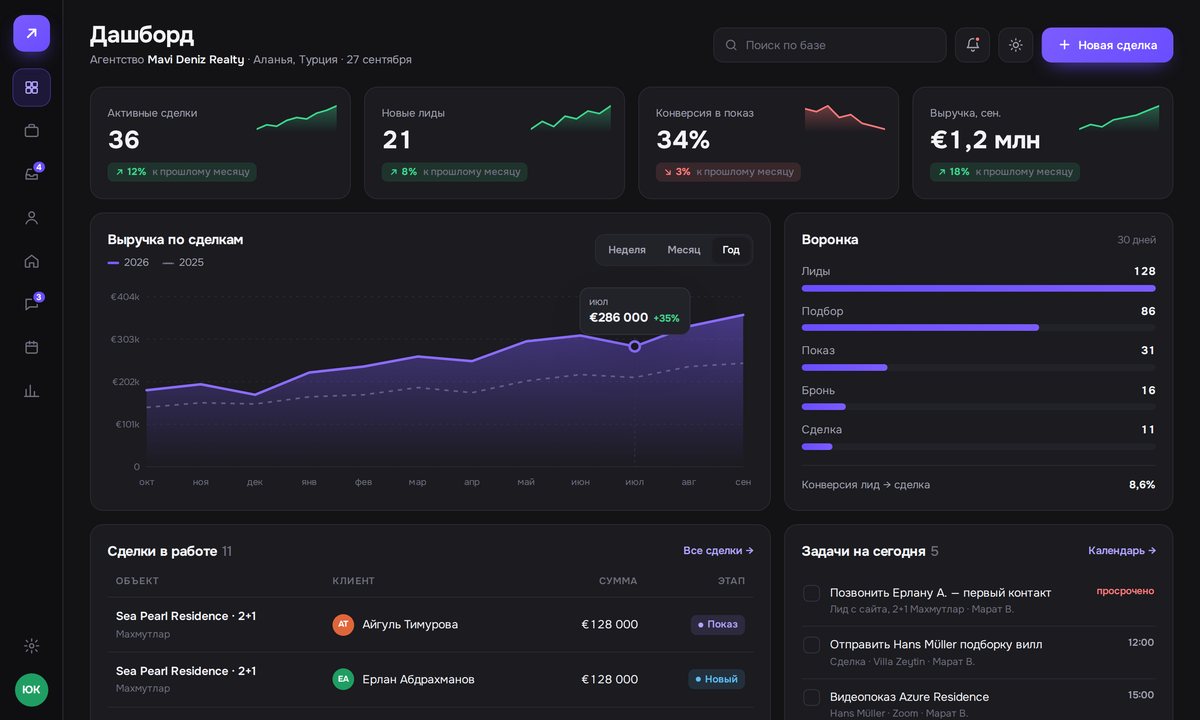Click the app logo arrow icon
The width and height of the screenshot is (1200, 720).
pos(31,33)
